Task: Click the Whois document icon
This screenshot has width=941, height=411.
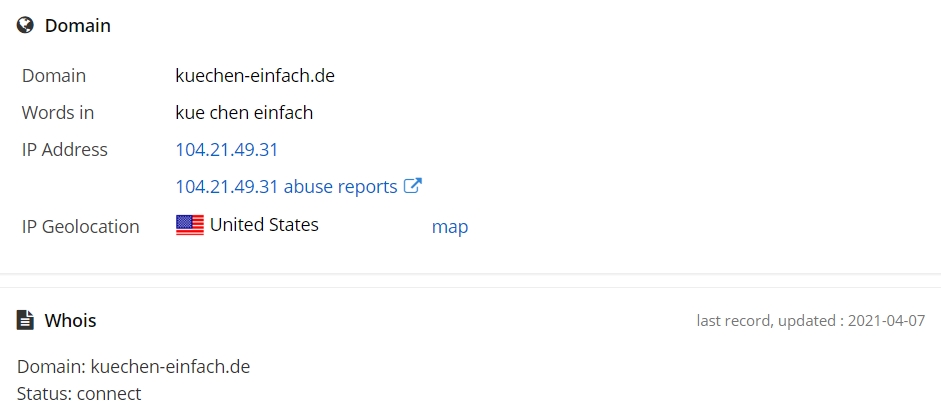Action: pos(25,320)
